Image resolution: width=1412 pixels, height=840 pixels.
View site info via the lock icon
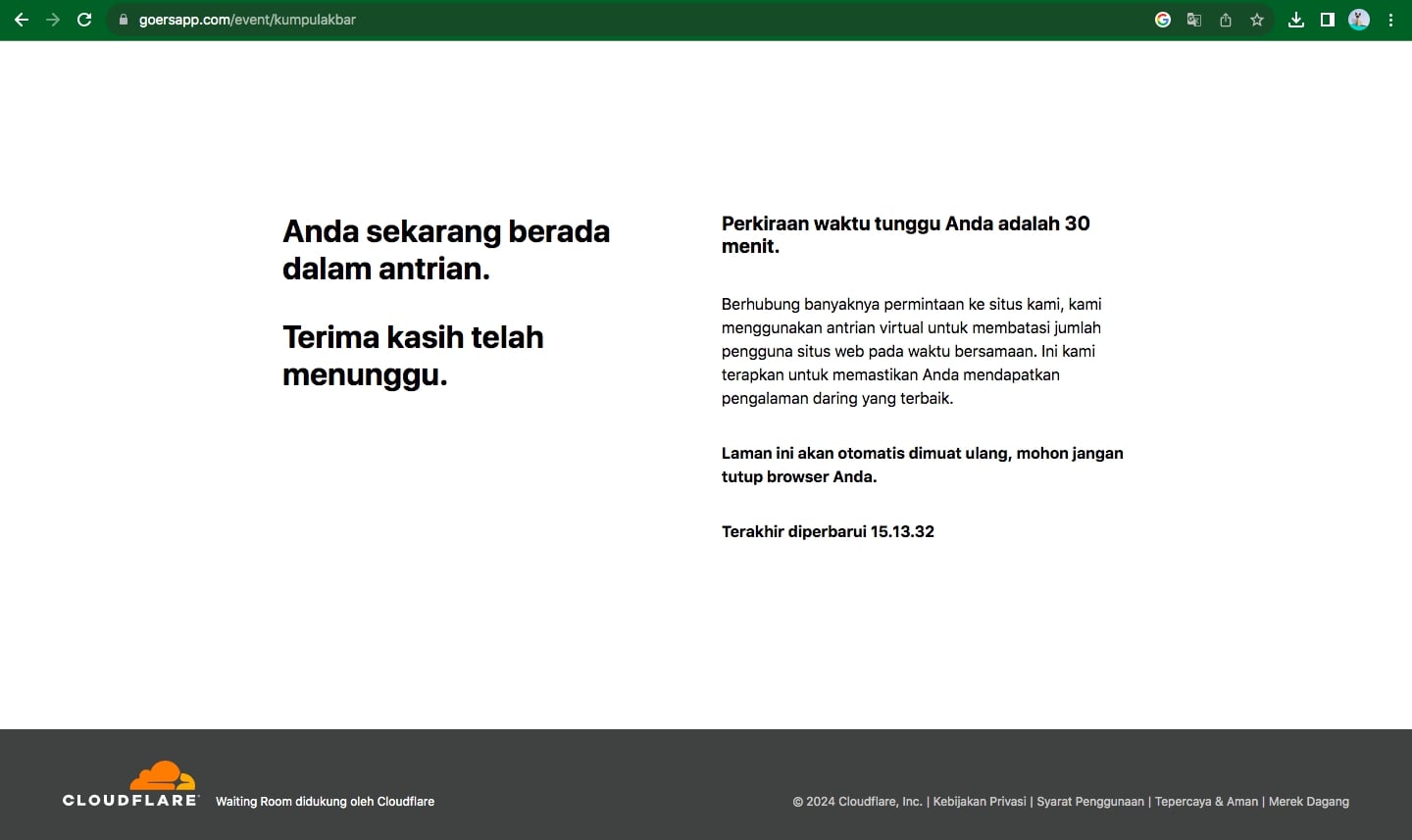124,20
